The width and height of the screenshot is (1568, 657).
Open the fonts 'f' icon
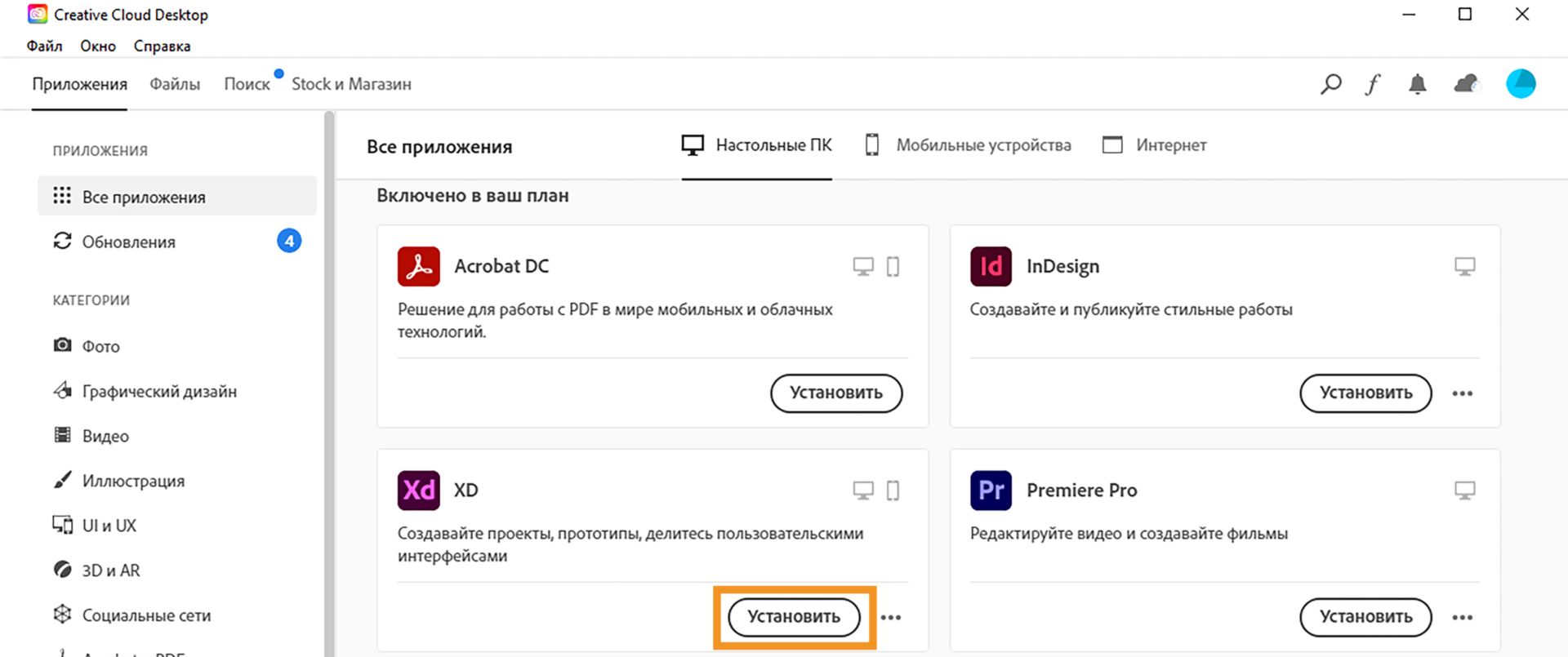point(1373,84)
